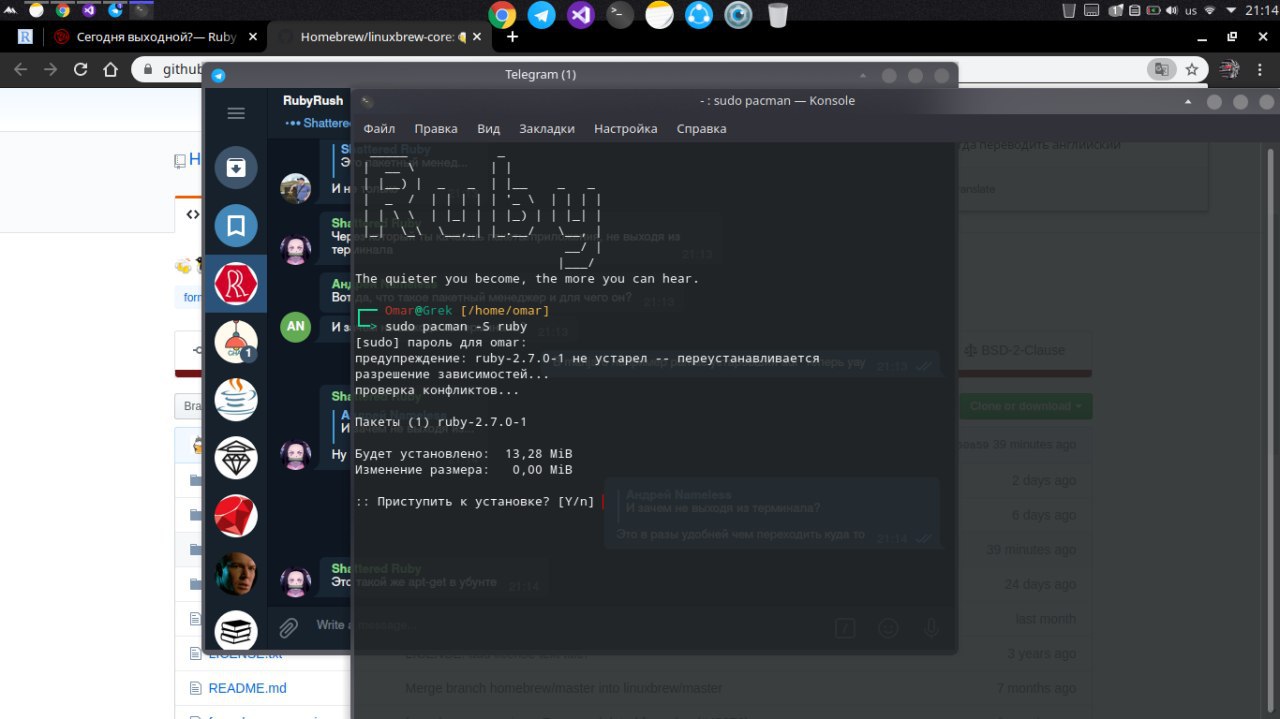Viewport: 1280px width, 719px height.
Task: Open README.md file link on GitHub
Action: coord(247,688)
